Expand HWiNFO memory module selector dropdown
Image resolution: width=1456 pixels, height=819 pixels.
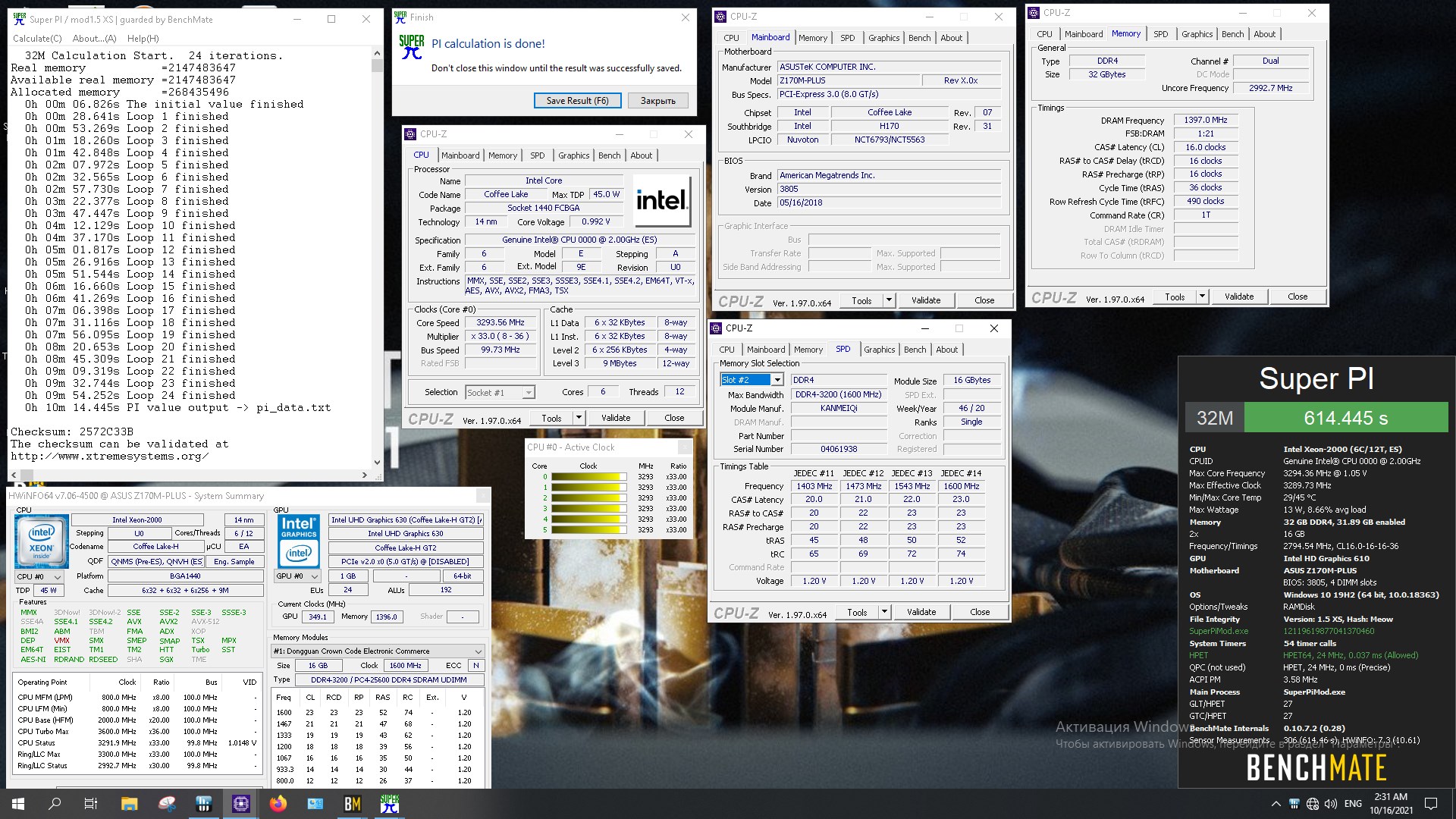tap(478, 651)
